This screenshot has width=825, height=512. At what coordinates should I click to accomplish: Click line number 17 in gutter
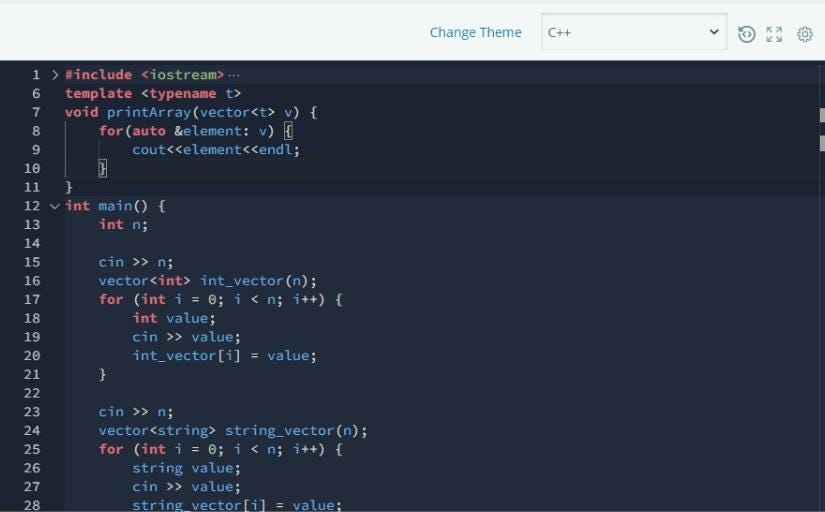point(32,299)
